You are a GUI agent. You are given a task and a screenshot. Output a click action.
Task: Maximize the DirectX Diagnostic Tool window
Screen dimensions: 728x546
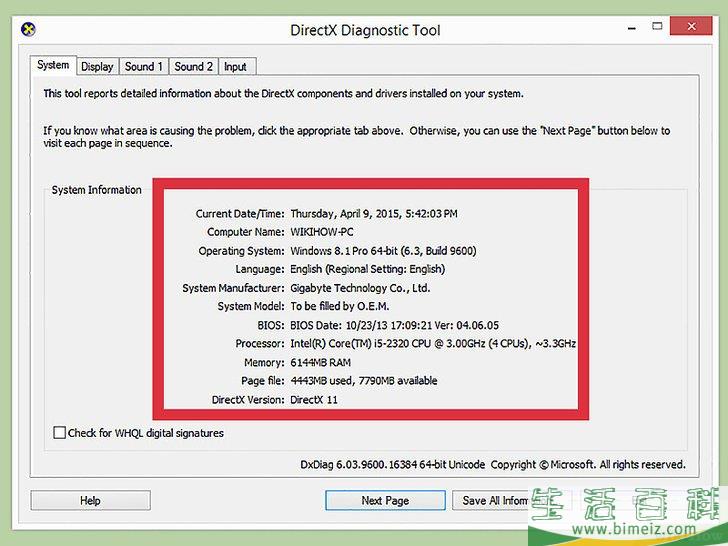click(657, 26)
